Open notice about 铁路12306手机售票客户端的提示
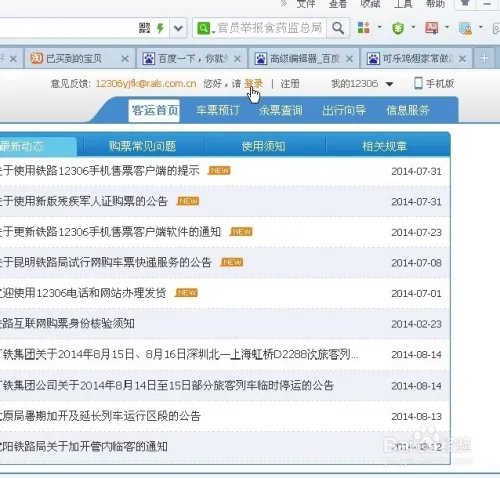Viewport: 500px width, 478px height. [100, 171]
